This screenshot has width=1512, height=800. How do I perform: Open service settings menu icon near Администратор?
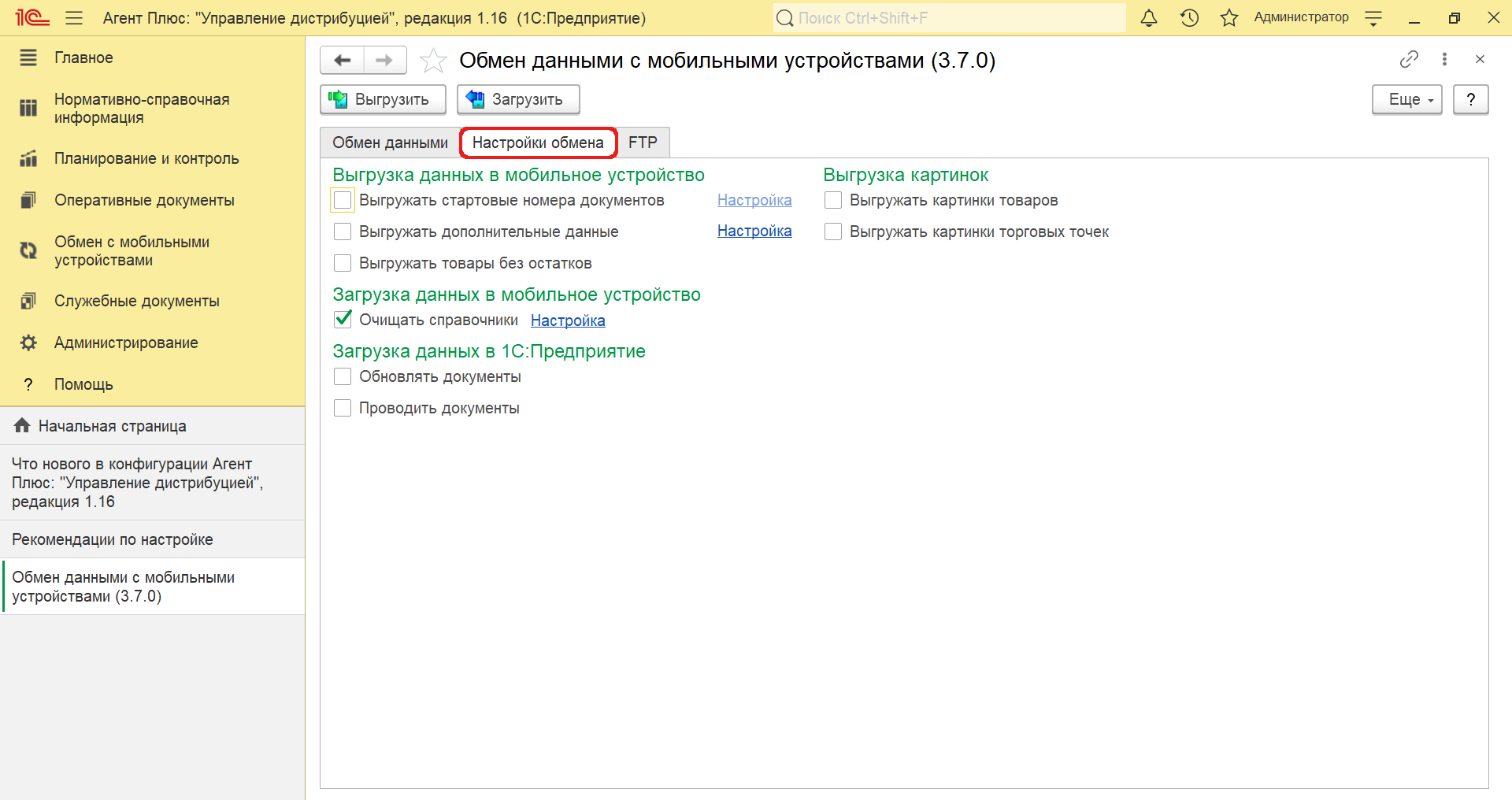[x=1373, y=18]
